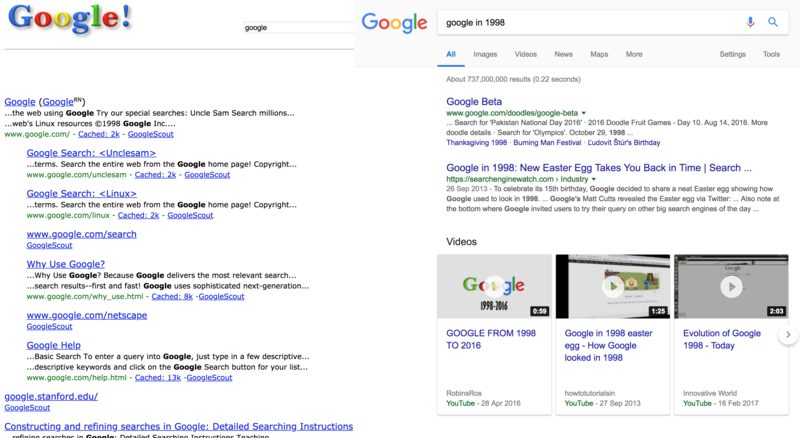This screenshot has height=438, width=800.
Task: Open 'Google Search: <Linux>' link
Action: [82, 194]
